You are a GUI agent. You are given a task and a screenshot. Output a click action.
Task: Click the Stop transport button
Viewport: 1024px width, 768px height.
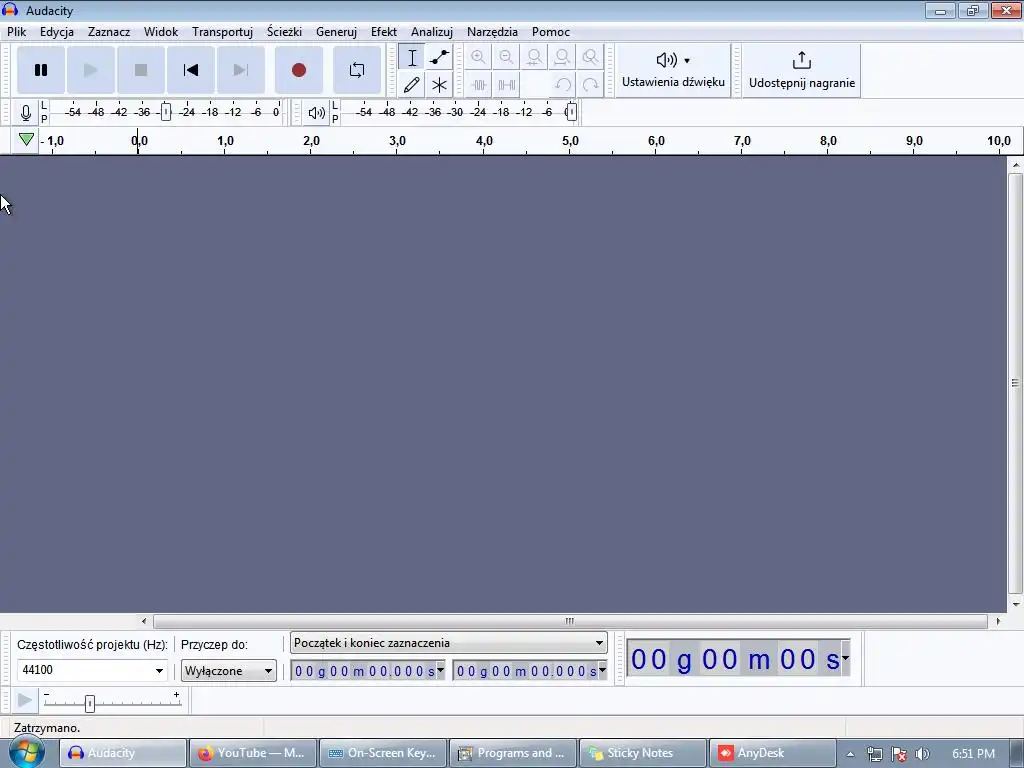(x=140, y=70)
